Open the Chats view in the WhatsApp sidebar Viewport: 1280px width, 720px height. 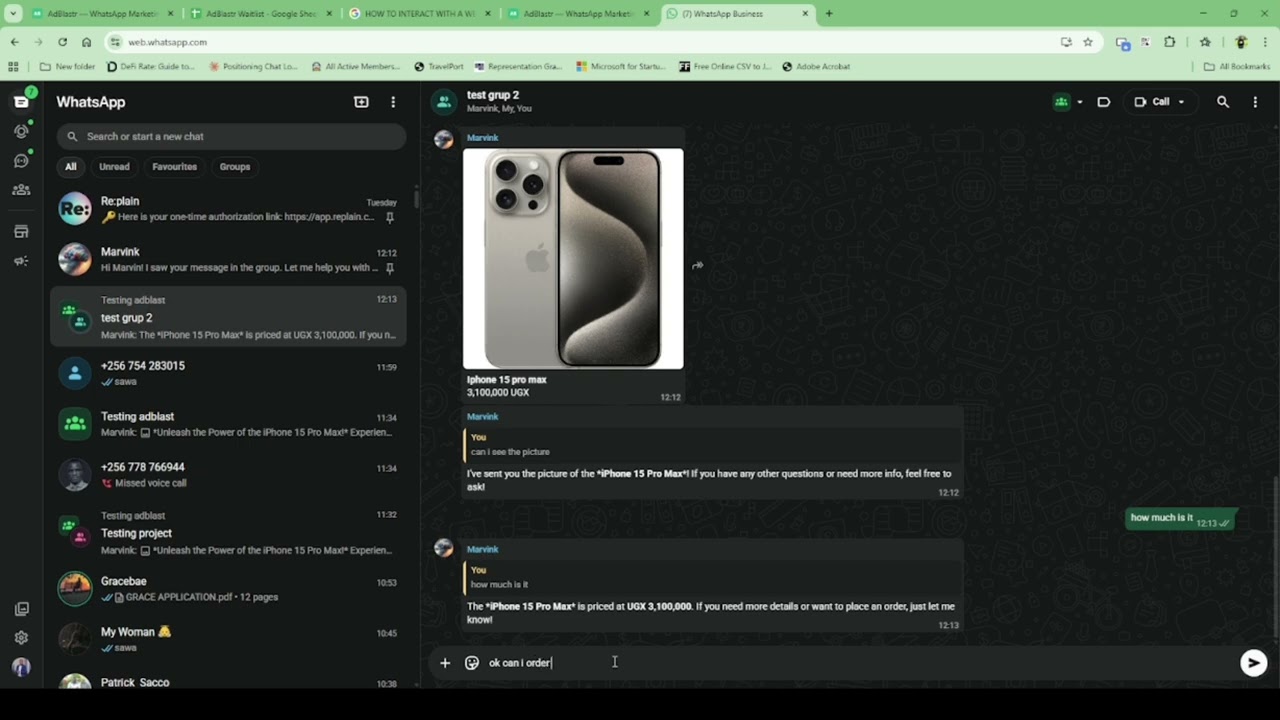pos(21,102)
